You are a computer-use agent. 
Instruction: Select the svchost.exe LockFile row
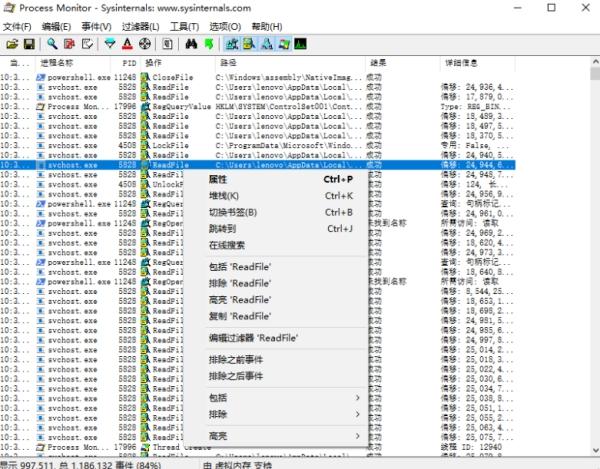257,145
